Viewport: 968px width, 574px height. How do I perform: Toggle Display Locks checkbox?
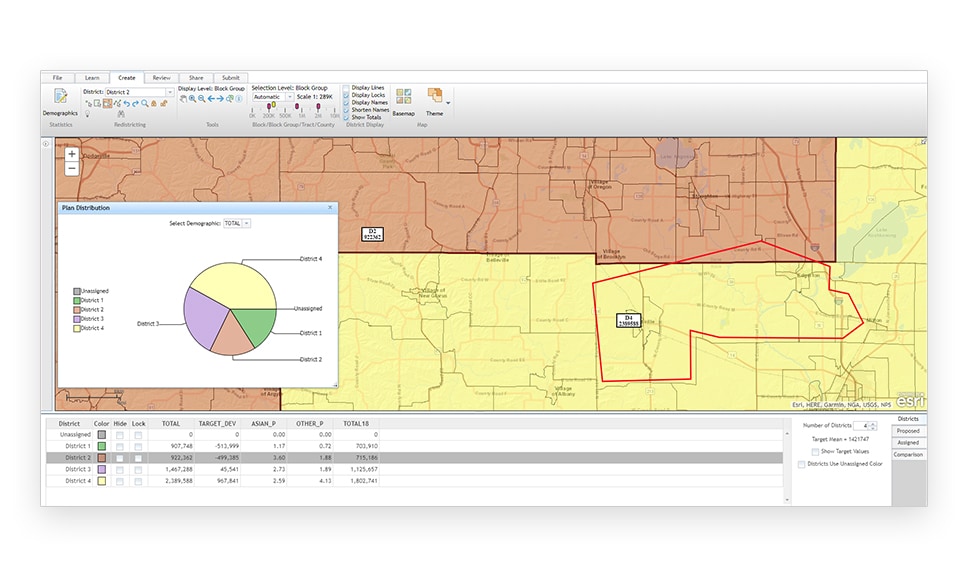[x=346, y=96]
